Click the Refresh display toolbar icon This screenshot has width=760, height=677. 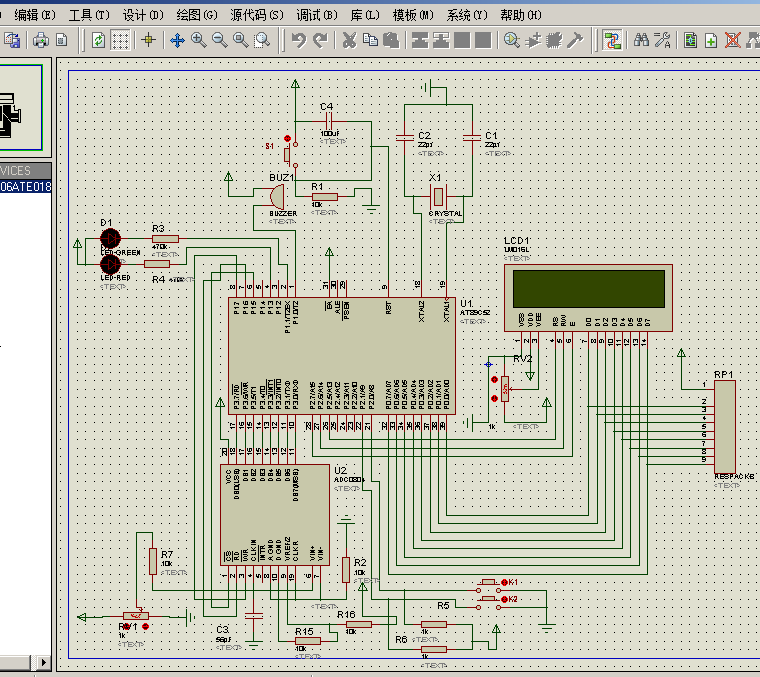click(98, 40)
